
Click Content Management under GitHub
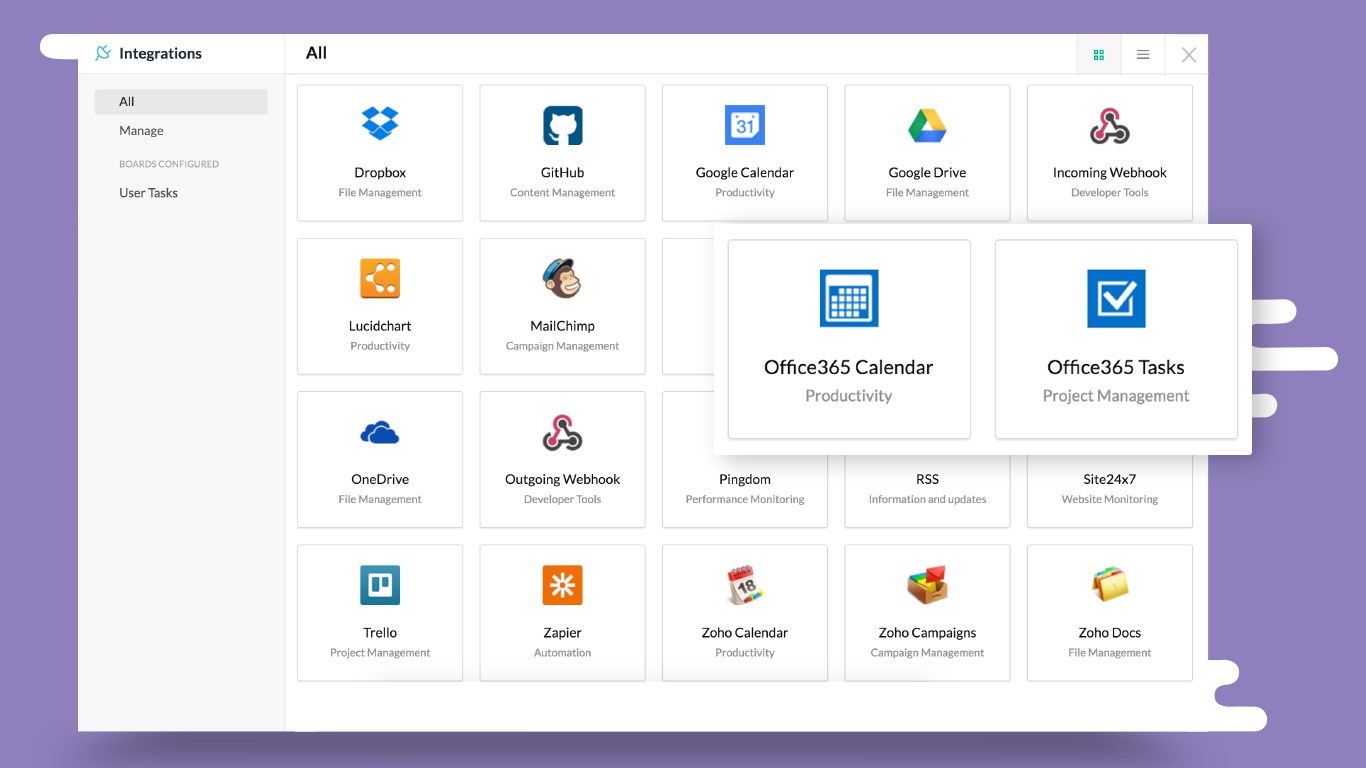click(562, 193)
